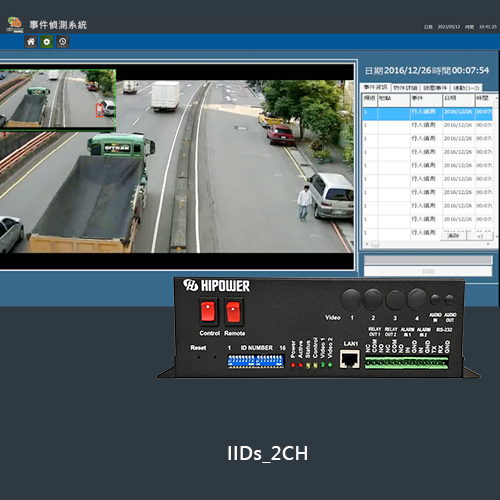500x500 pixels.
Task: Open the tab between 物件詳細 and 連動(1~3)
Action: 435,88
